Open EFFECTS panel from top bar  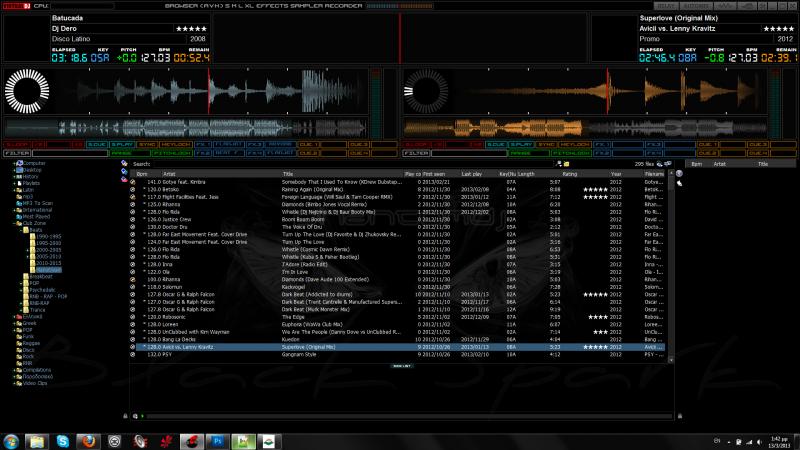[274, 6]
